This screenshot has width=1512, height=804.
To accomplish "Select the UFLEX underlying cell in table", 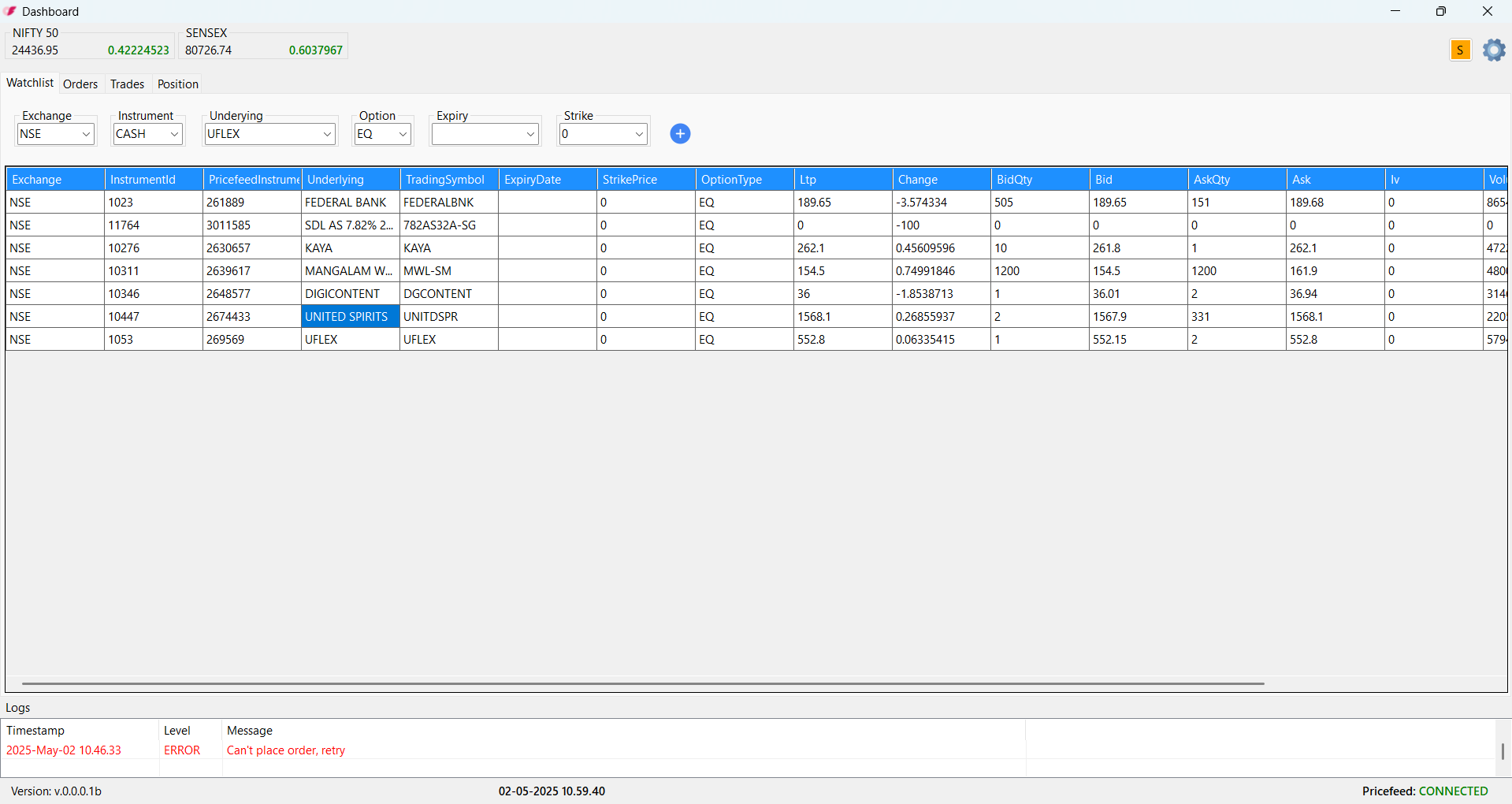I will (x=351, y=340).
